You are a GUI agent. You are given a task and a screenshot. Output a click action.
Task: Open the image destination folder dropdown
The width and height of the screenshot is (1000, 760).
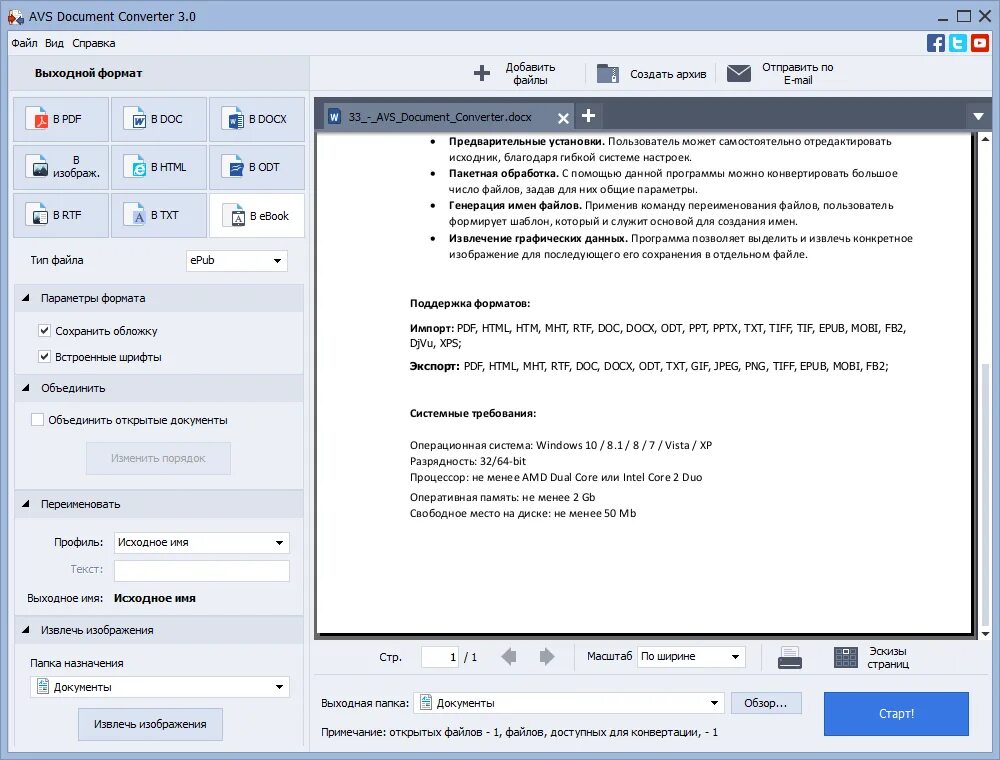pyautogui.click(x=159, y=687)
